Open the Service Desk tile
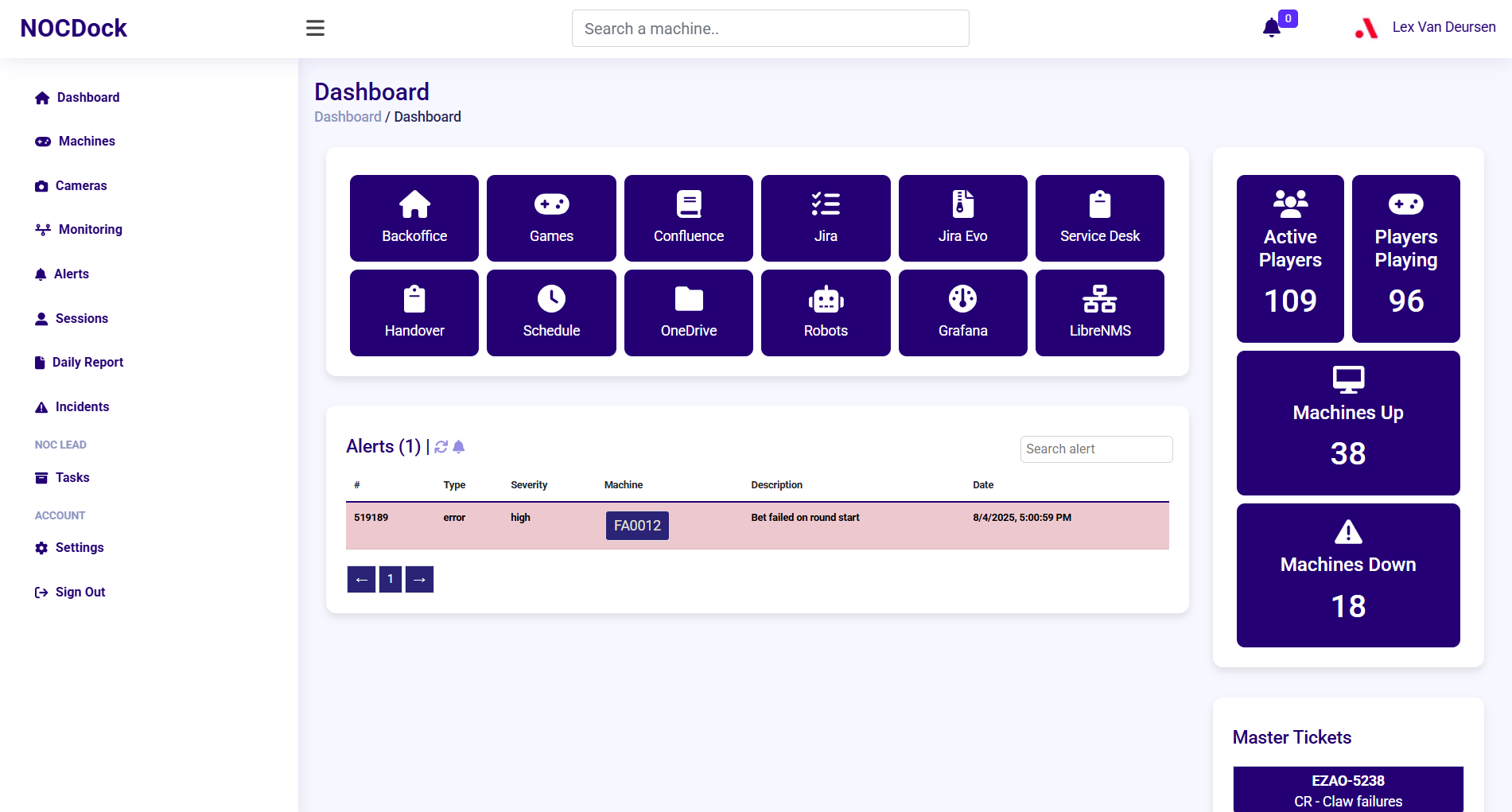Viewport: 1512px width, 812px height. tap(1100, 218)
